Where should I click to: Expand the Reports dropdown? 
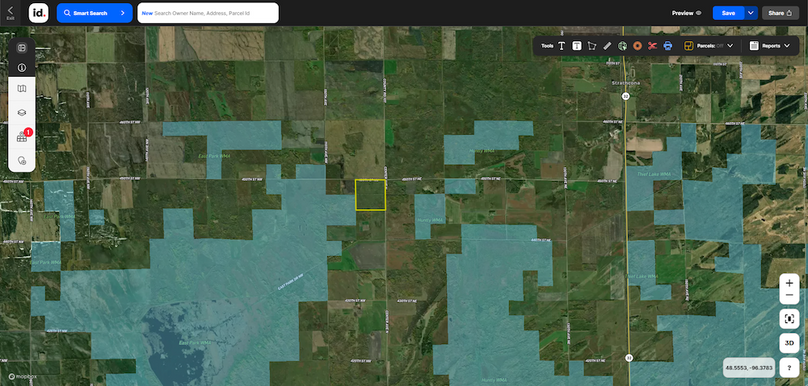[786, 46]
